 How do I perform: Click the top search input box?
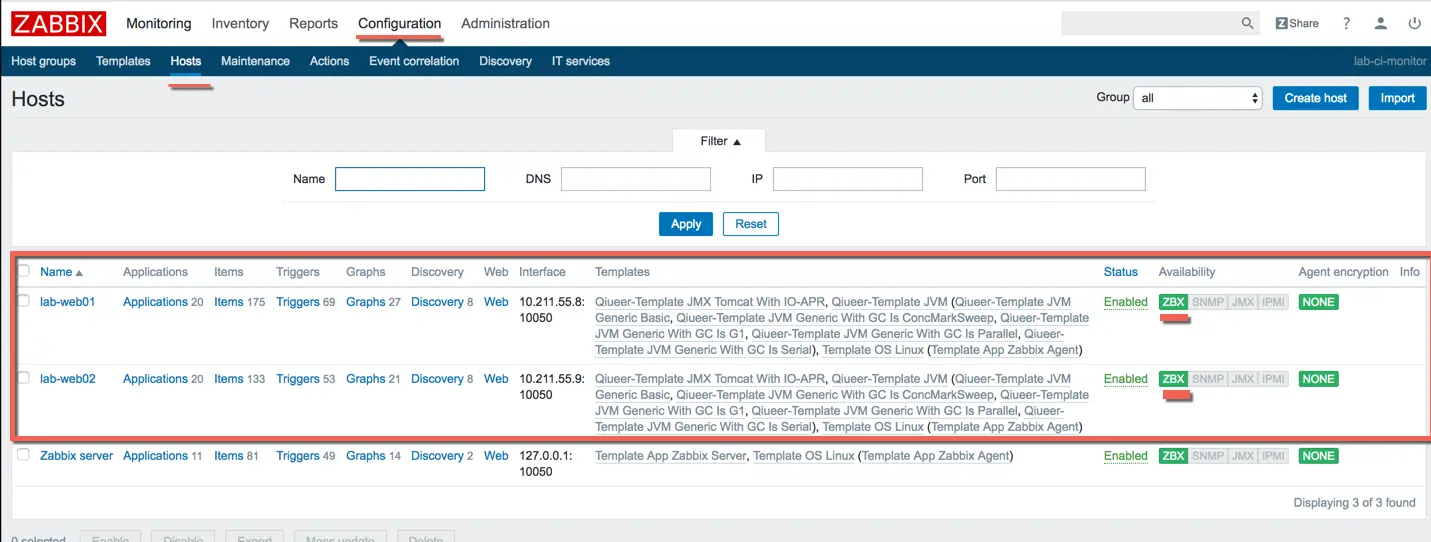tap(1150, 23)
